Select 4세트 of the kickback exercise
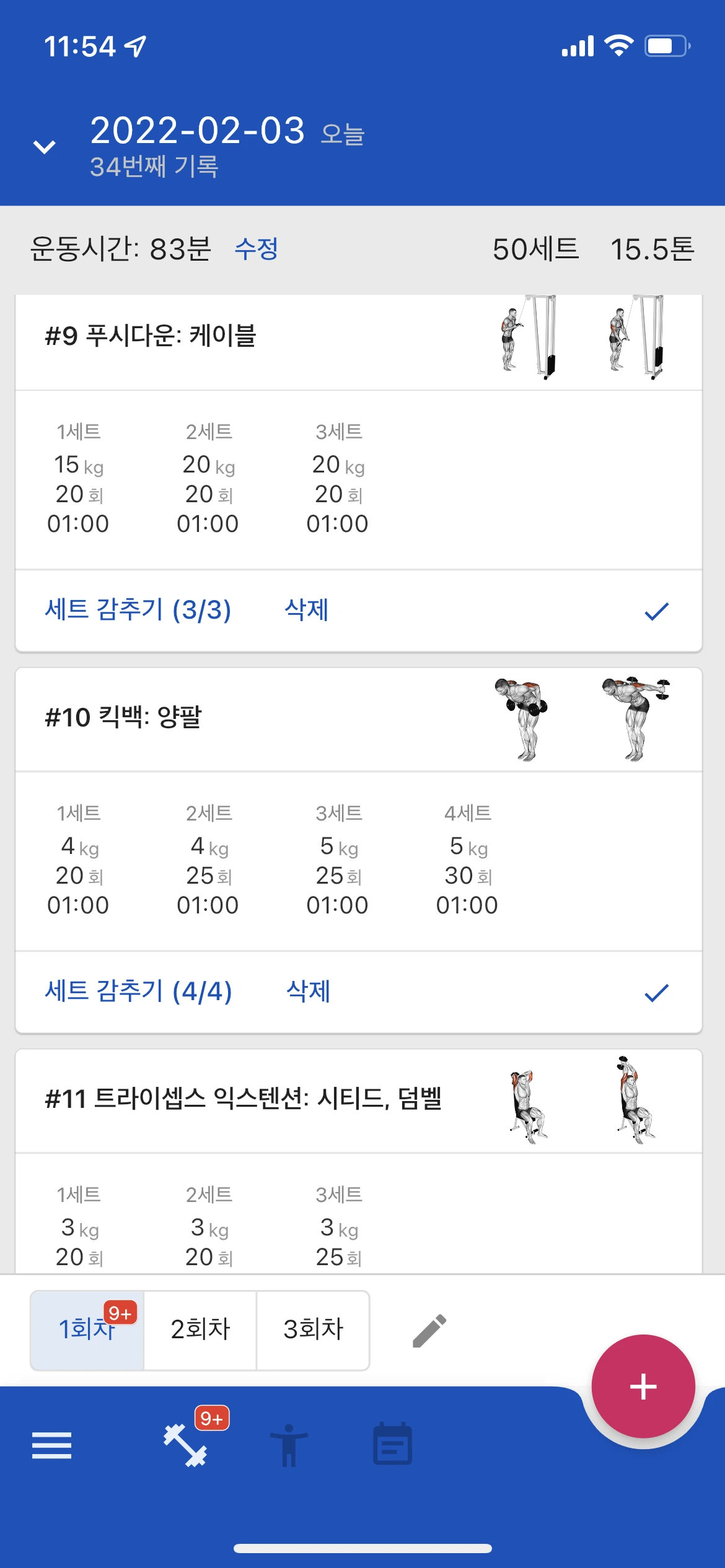 [467, 860]
